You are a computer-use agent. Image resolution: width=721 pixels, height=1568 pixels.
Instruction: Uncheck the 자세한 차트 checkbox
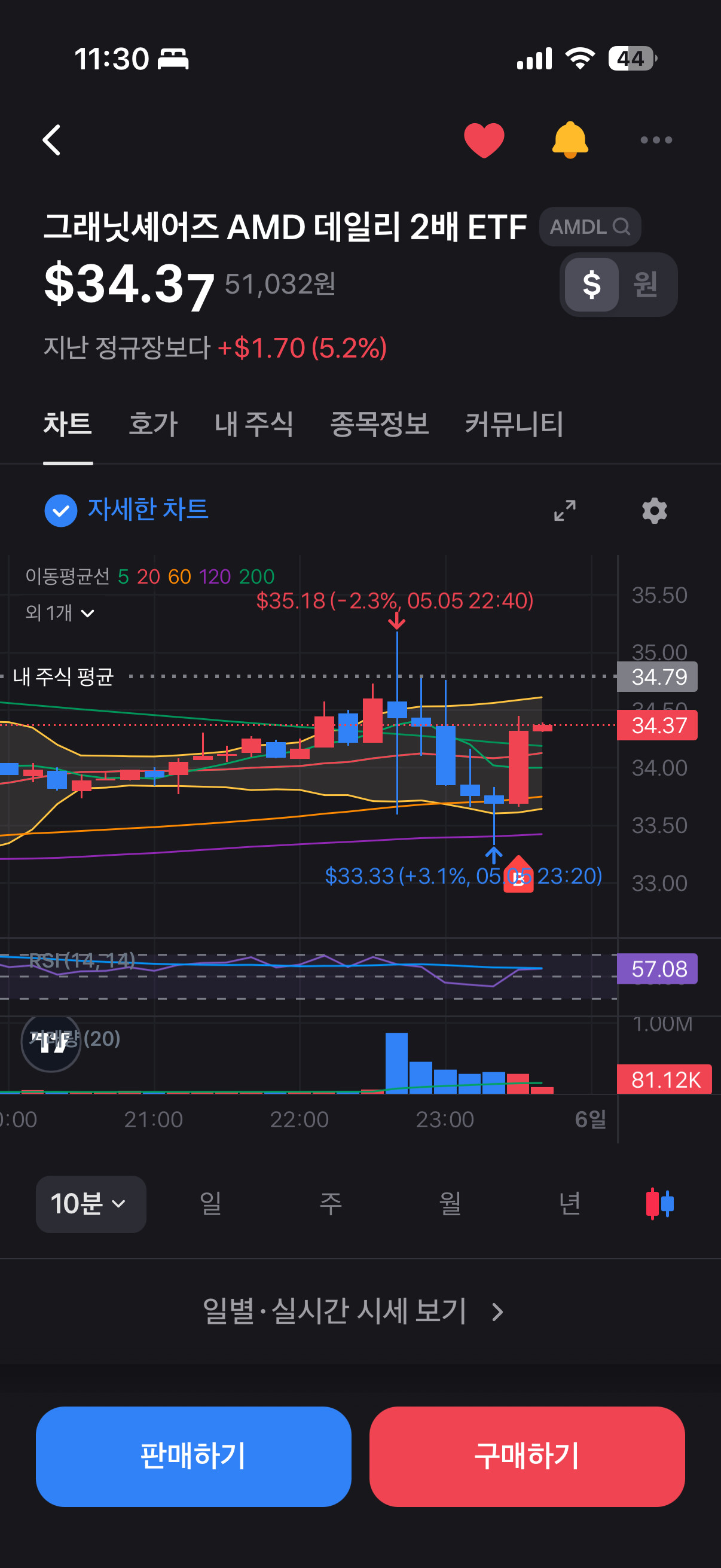pos(61,510)
